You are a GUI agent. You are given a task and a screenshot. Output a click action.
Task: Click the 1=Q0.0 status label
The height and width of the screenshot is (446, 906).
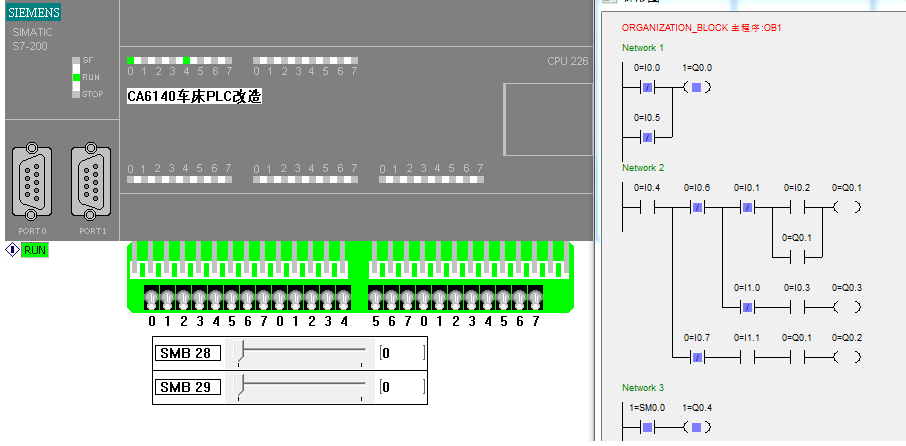(697, 68)
